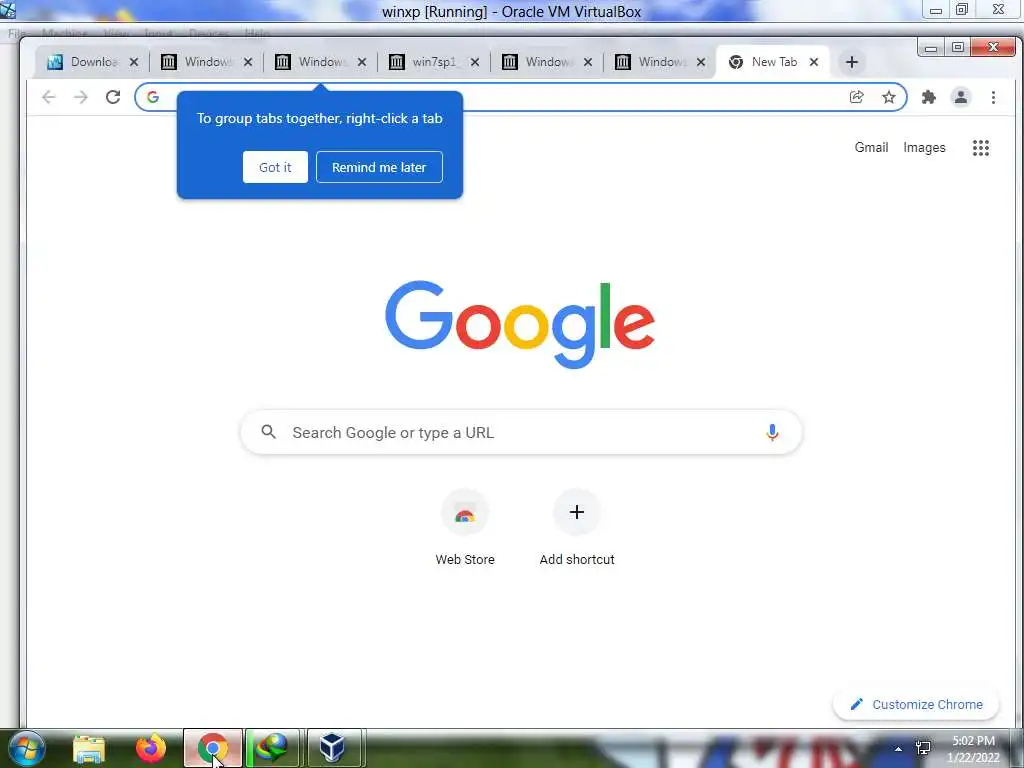Click Customize Chrome button
1024x768 pixels.
pyautogui.click(x=916, y=704)
